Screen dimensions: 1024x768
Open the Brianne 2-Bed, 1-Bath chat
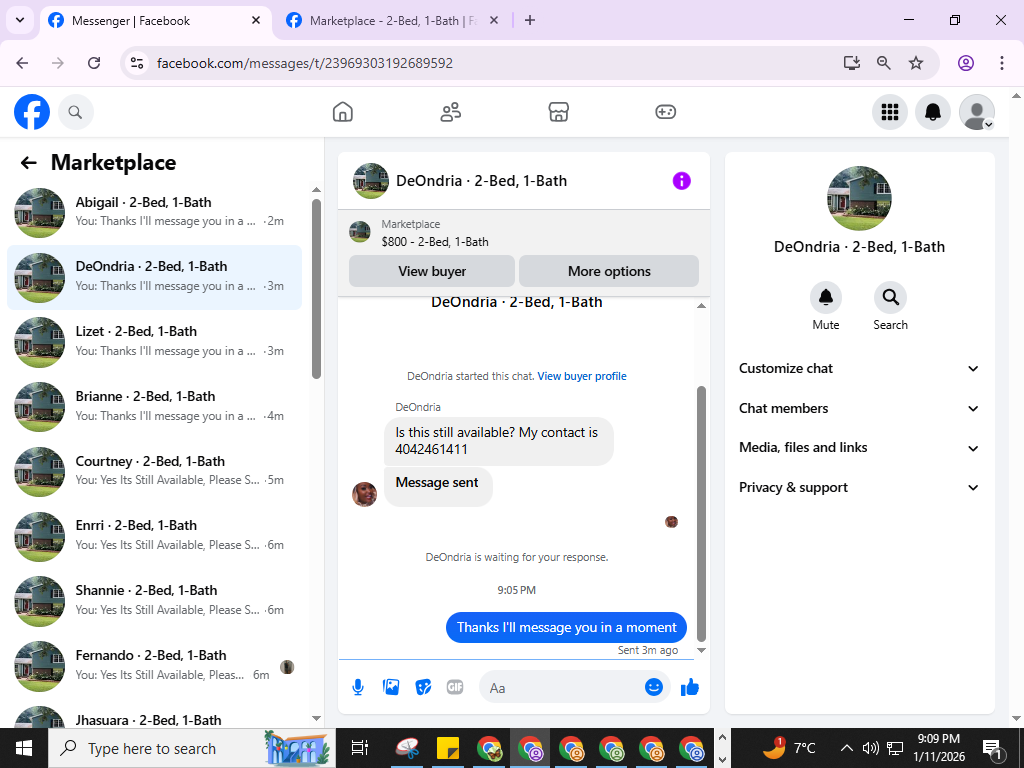(x=155, y=406)
